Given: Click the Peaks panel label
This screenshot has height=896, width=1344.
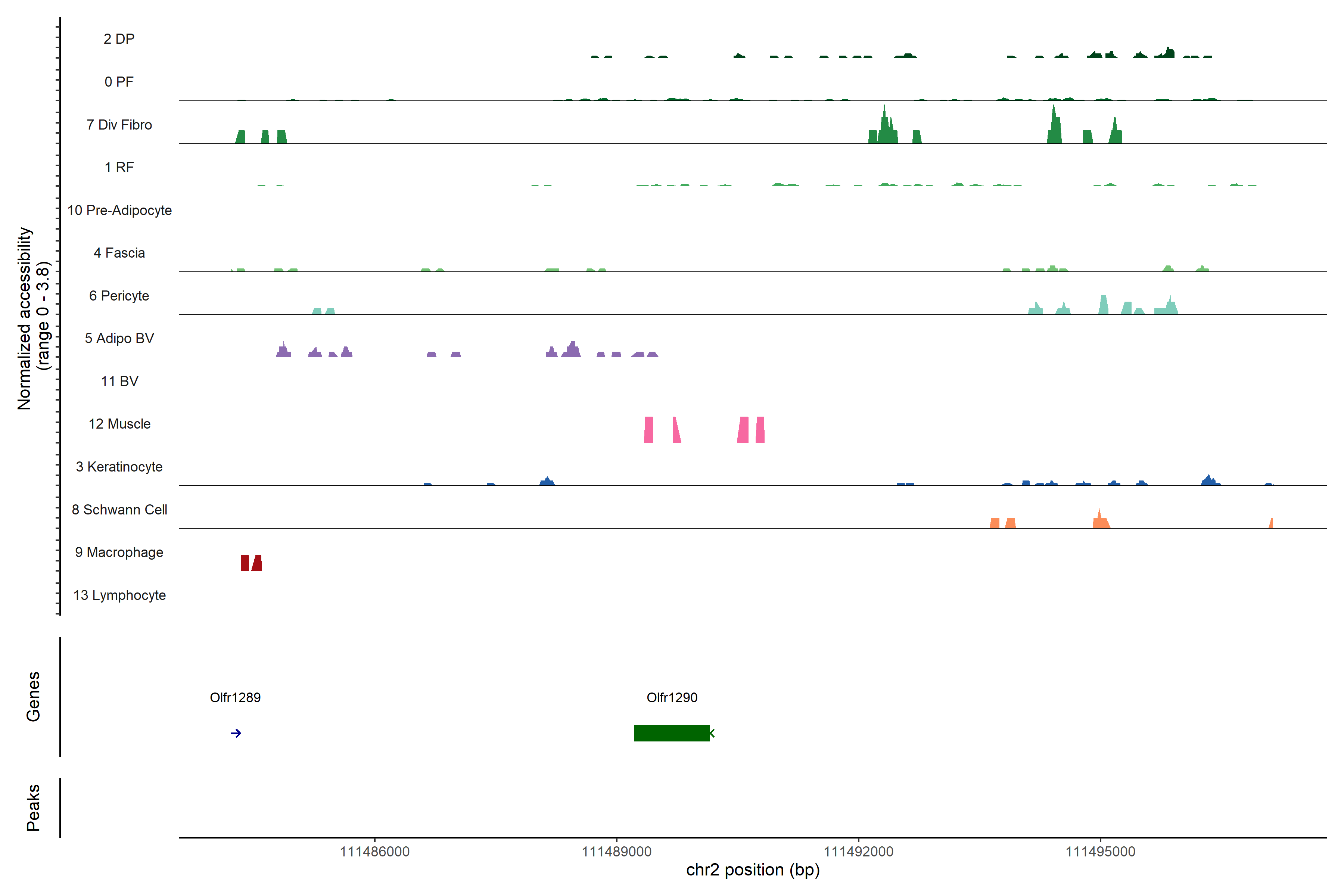Looking at the screenshot, I should 33,808.
